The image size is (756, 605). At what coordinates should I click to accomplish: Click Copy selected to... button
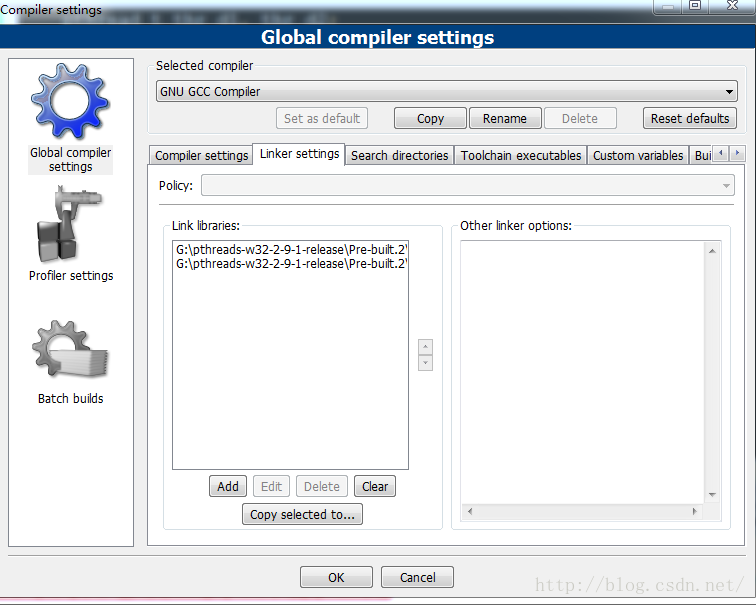click(302, 514)
